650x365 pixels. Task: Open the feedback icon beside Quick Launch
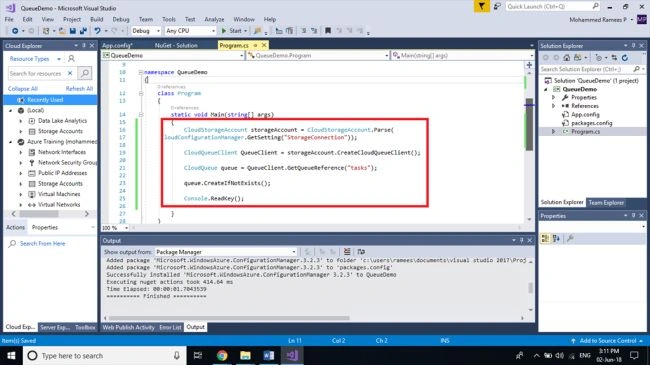click(x=497, y=6)
